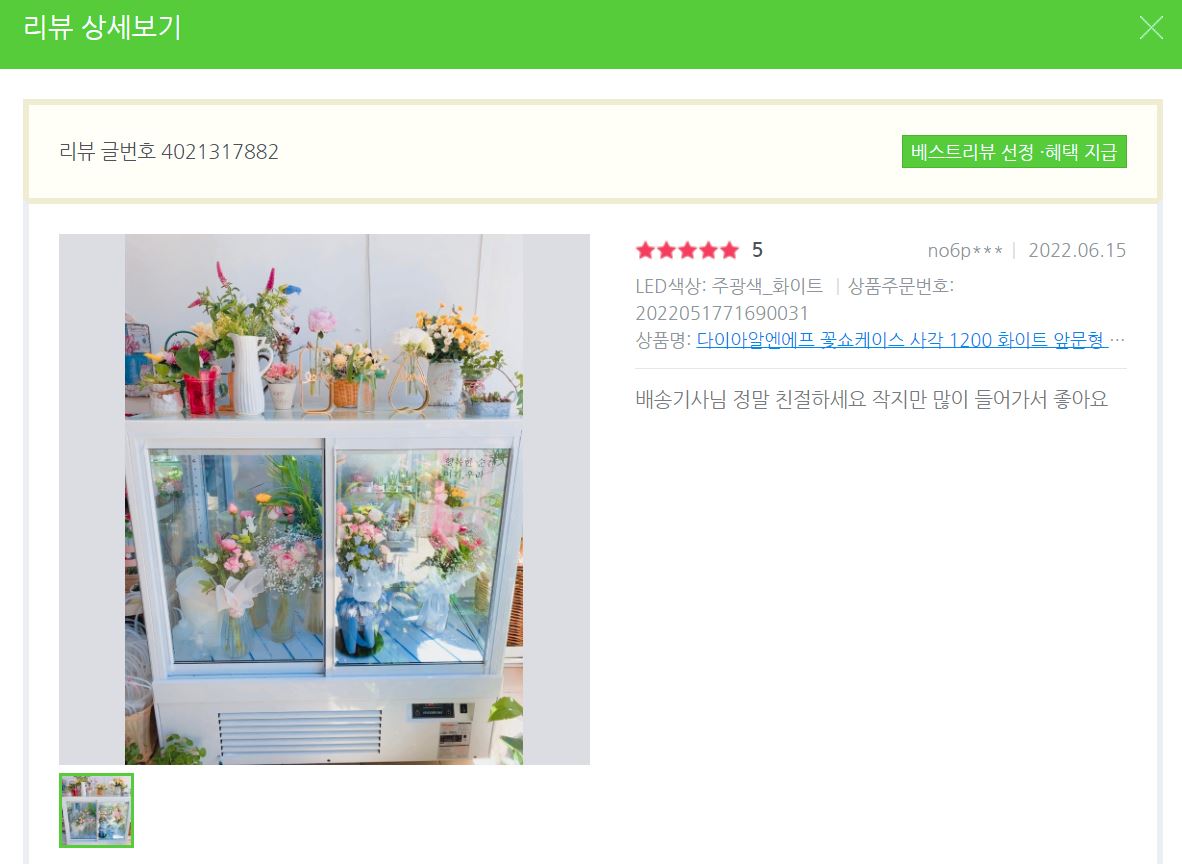
Task: Click the fifth red rating star
Action: [730, 250]
